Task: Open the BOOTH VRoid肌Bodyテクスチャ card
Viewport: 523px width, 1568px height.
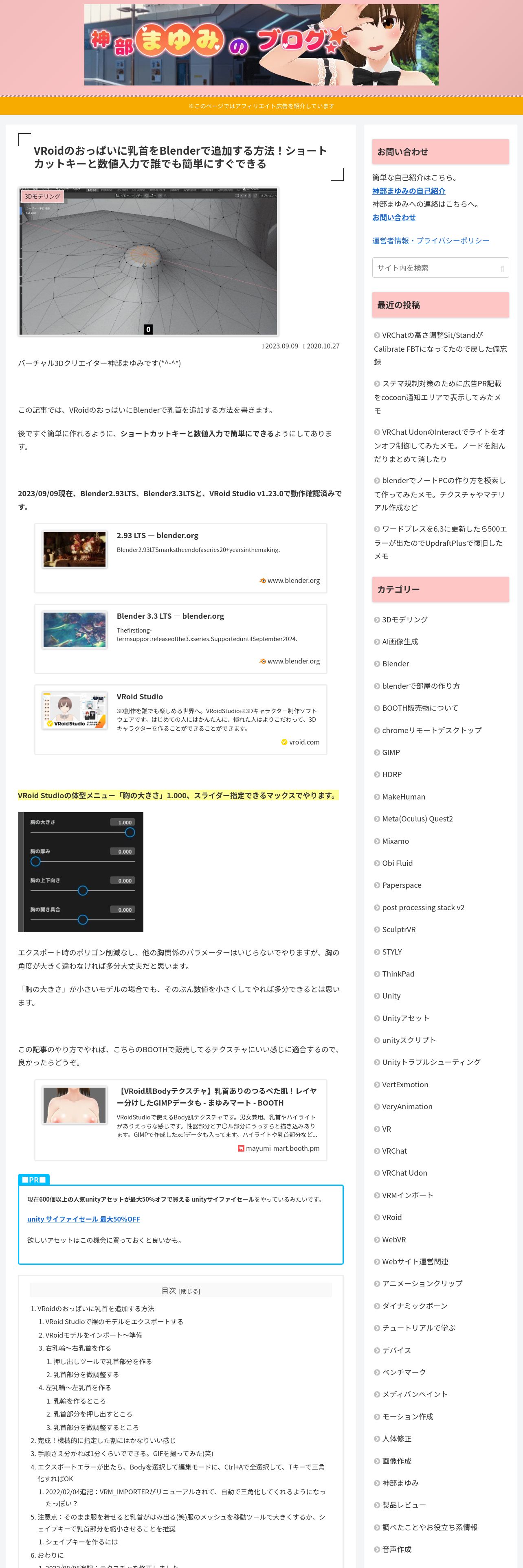Action: tap(181, 1120)
